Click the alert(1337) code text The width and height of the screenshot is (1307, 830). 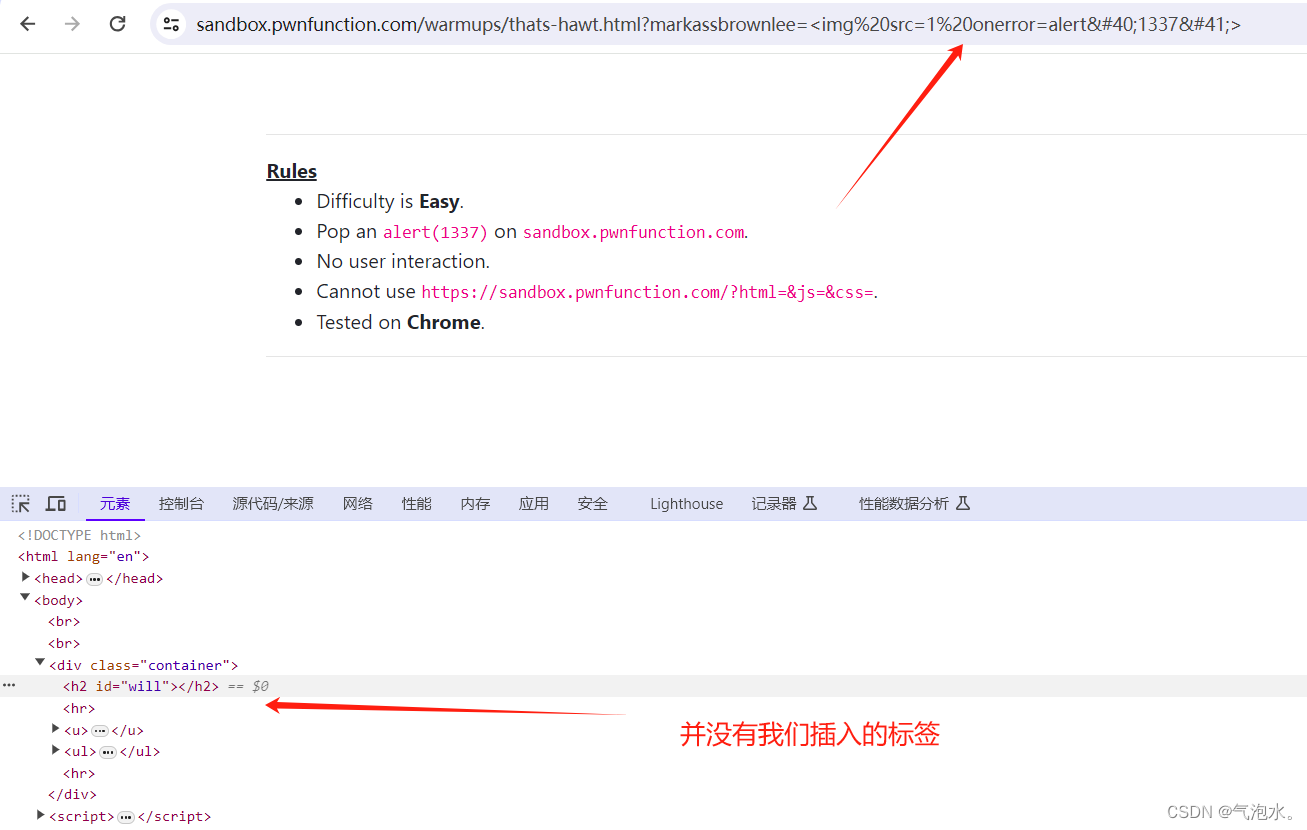[435, 232]
